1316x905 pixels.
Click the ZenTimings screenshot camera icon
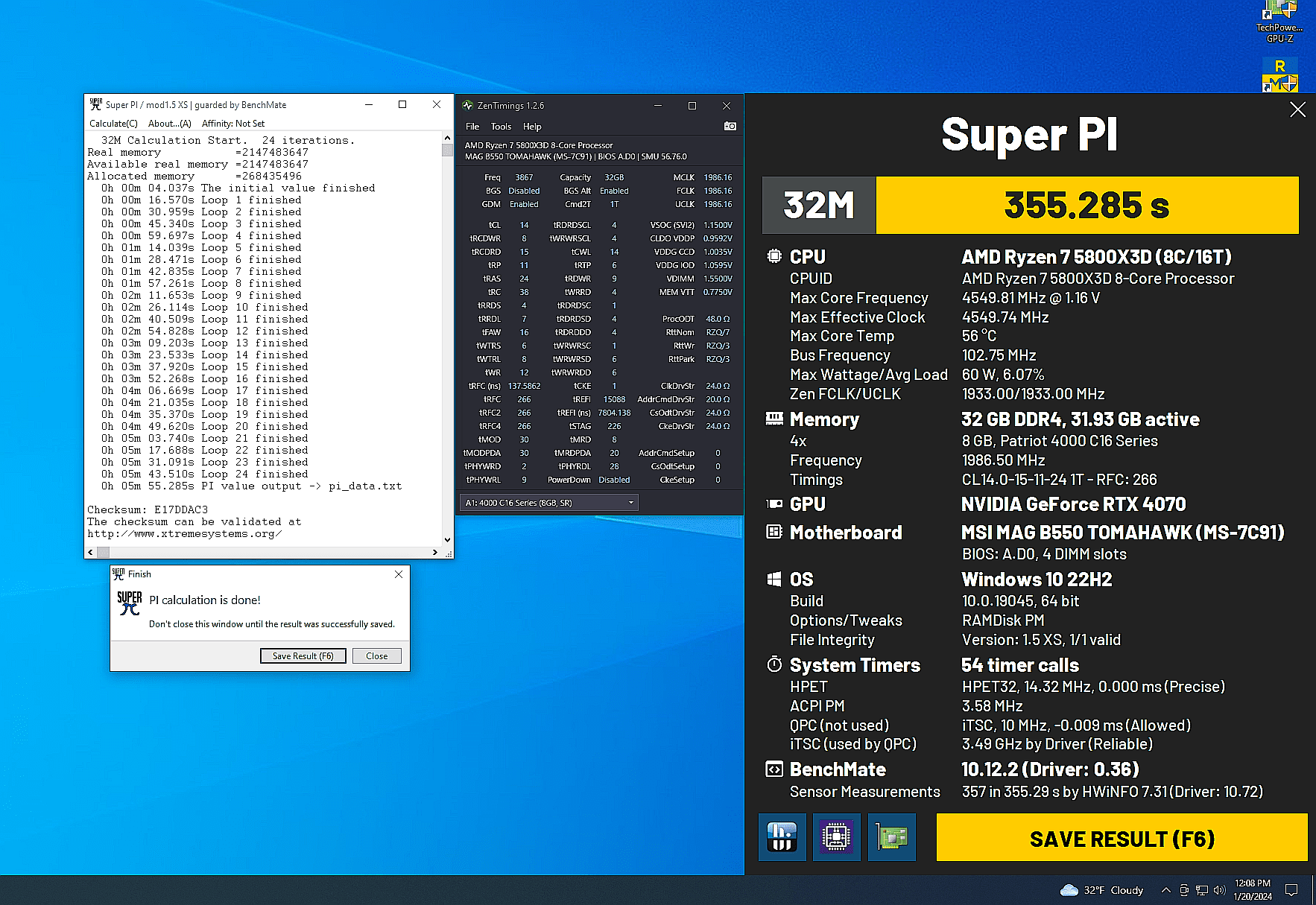click(730, 126)
